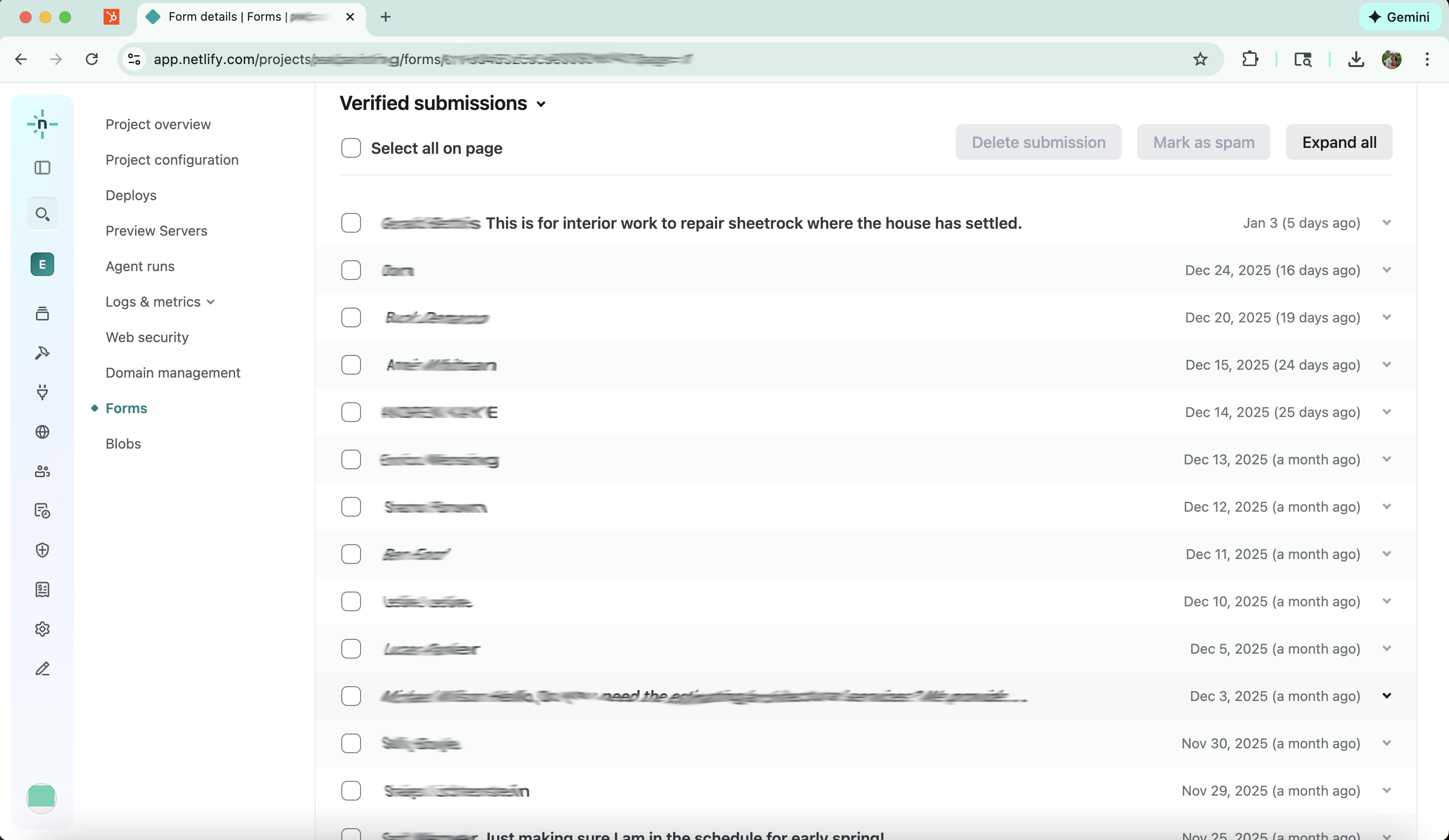1449x840 pixels.
Task: Collapse the Dec 3 expanded submission
Action: coord(1387,696)
